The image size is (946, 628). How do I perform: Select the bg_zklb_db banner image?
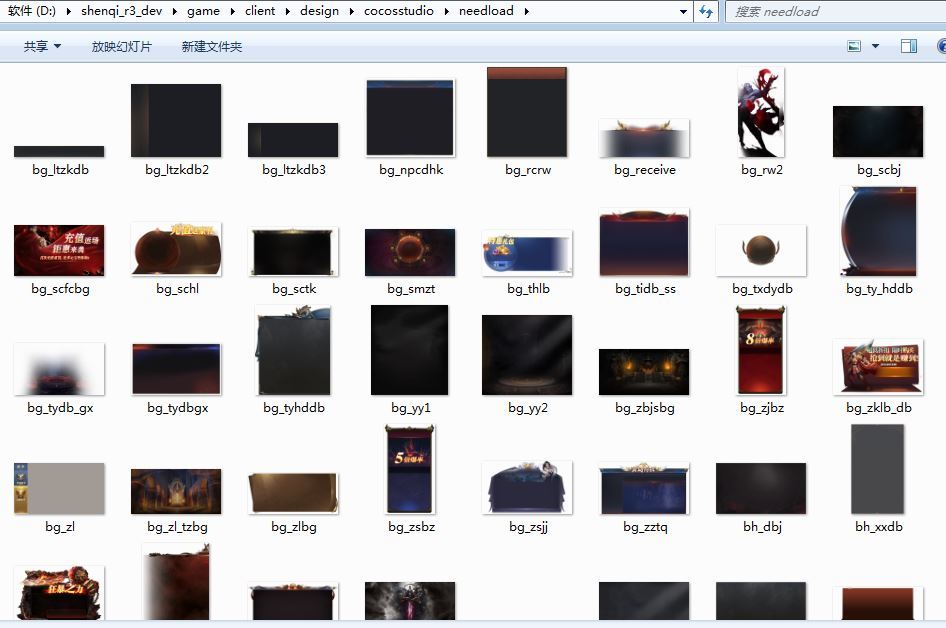tap(877, 367)
